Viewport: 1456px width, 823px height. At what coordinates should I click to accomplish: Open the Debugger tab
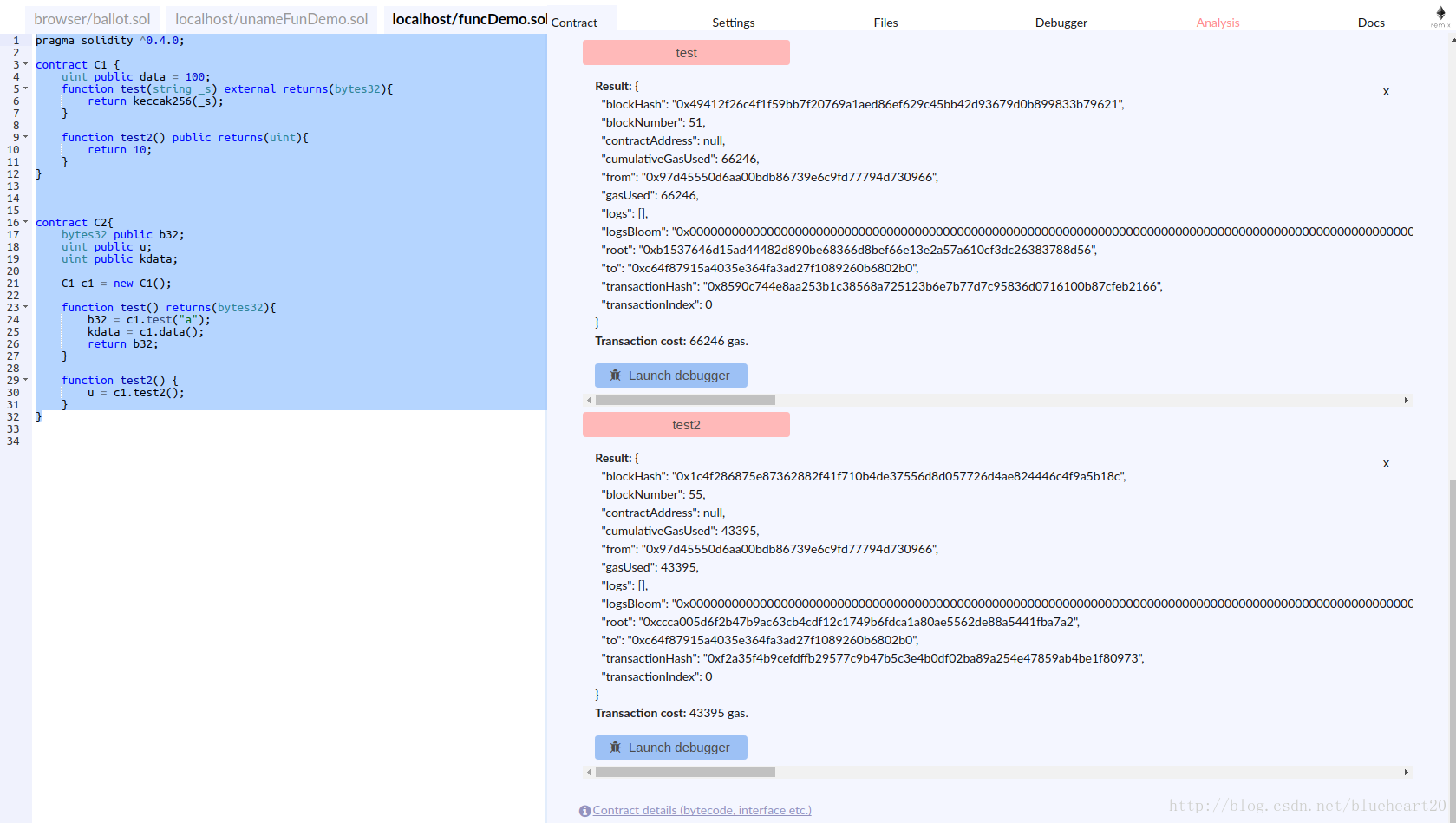[x=1061, y=23]
